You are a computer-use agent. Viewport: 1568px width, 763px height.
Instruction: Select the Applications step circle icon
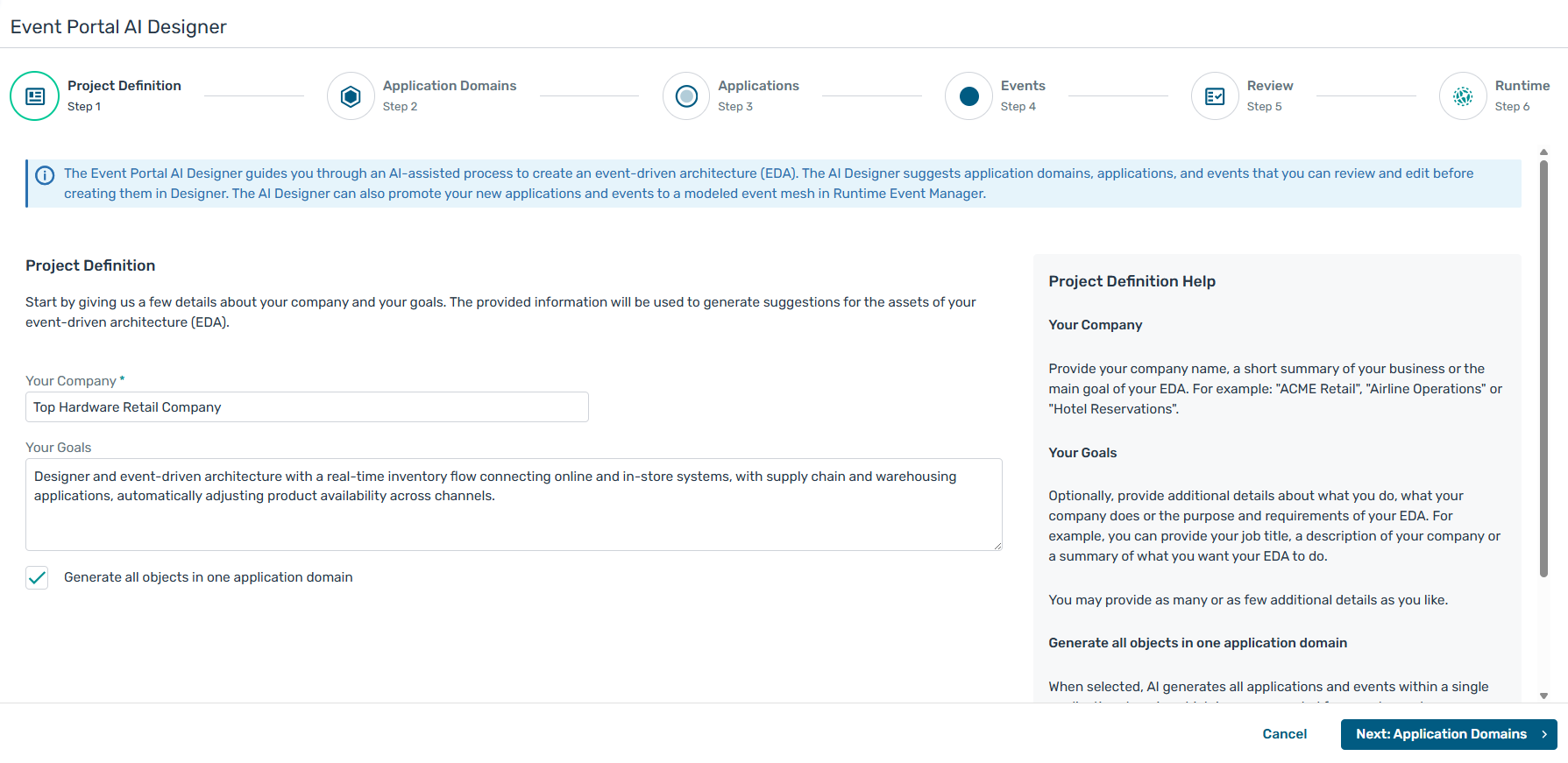(x=686, y=96)
